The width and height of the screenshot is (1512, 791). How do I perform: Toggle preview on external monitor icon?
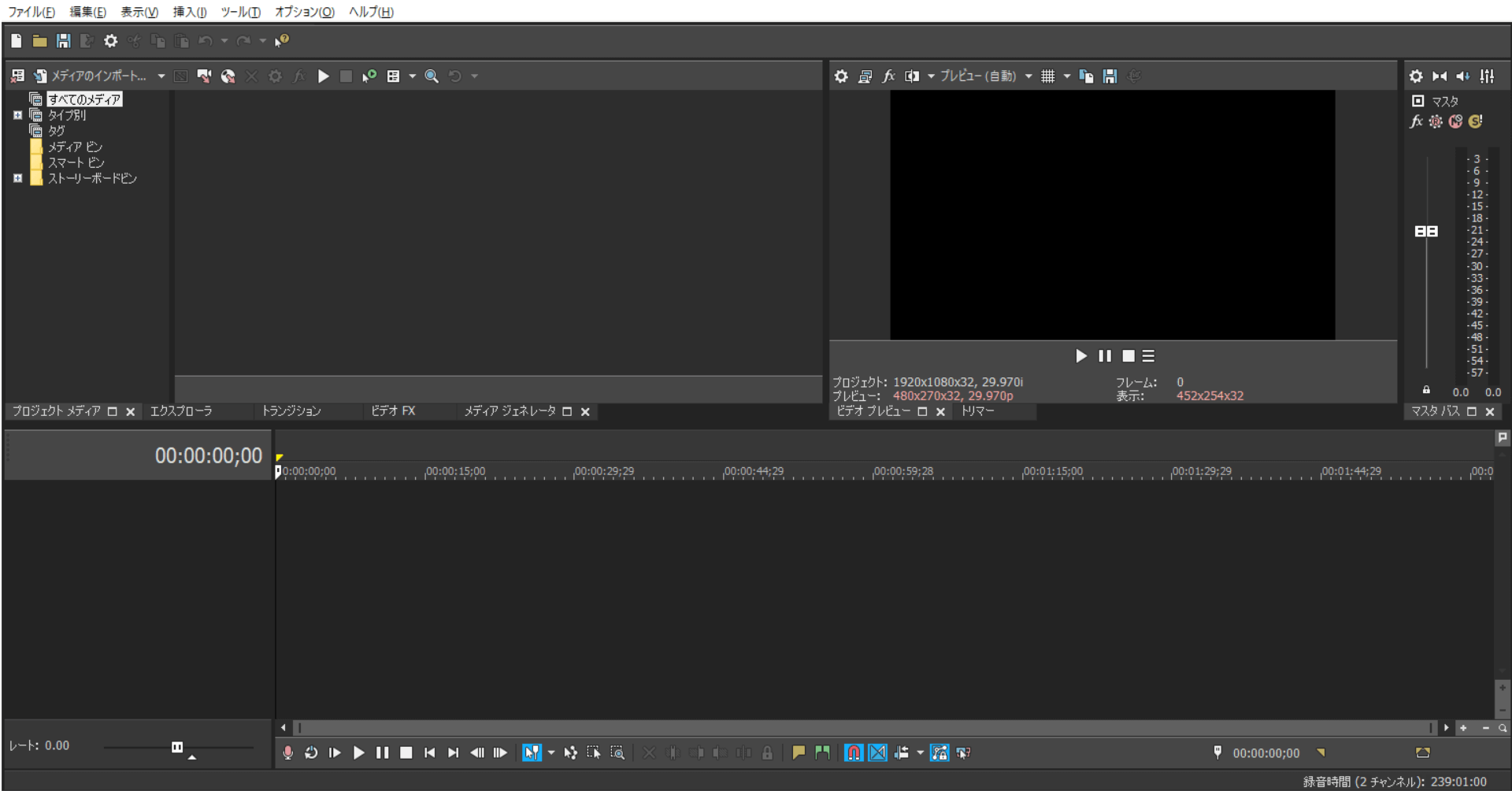[865, 76]
